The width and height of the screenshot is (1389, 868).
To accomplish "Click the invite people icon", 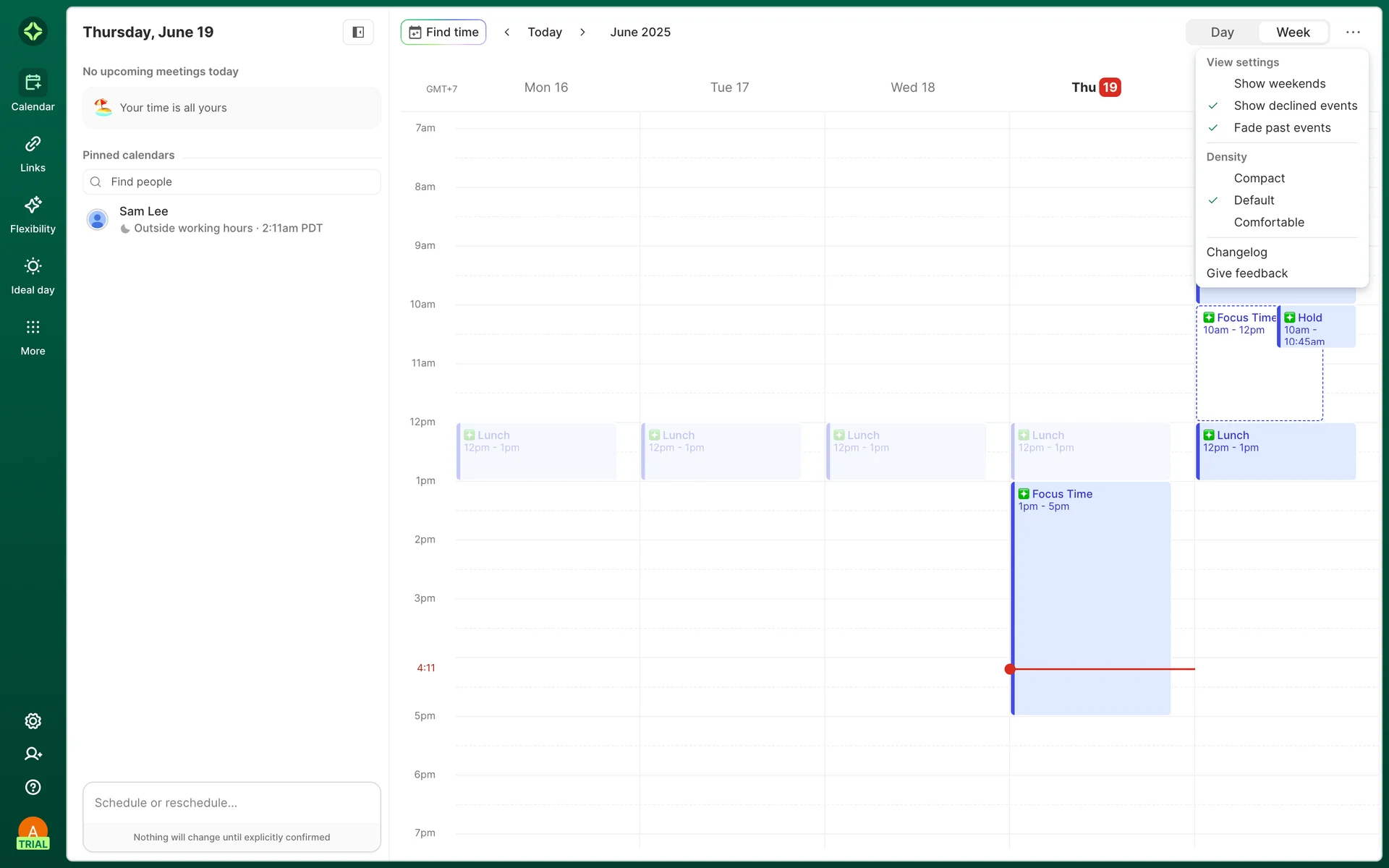I will coord(33,754).
